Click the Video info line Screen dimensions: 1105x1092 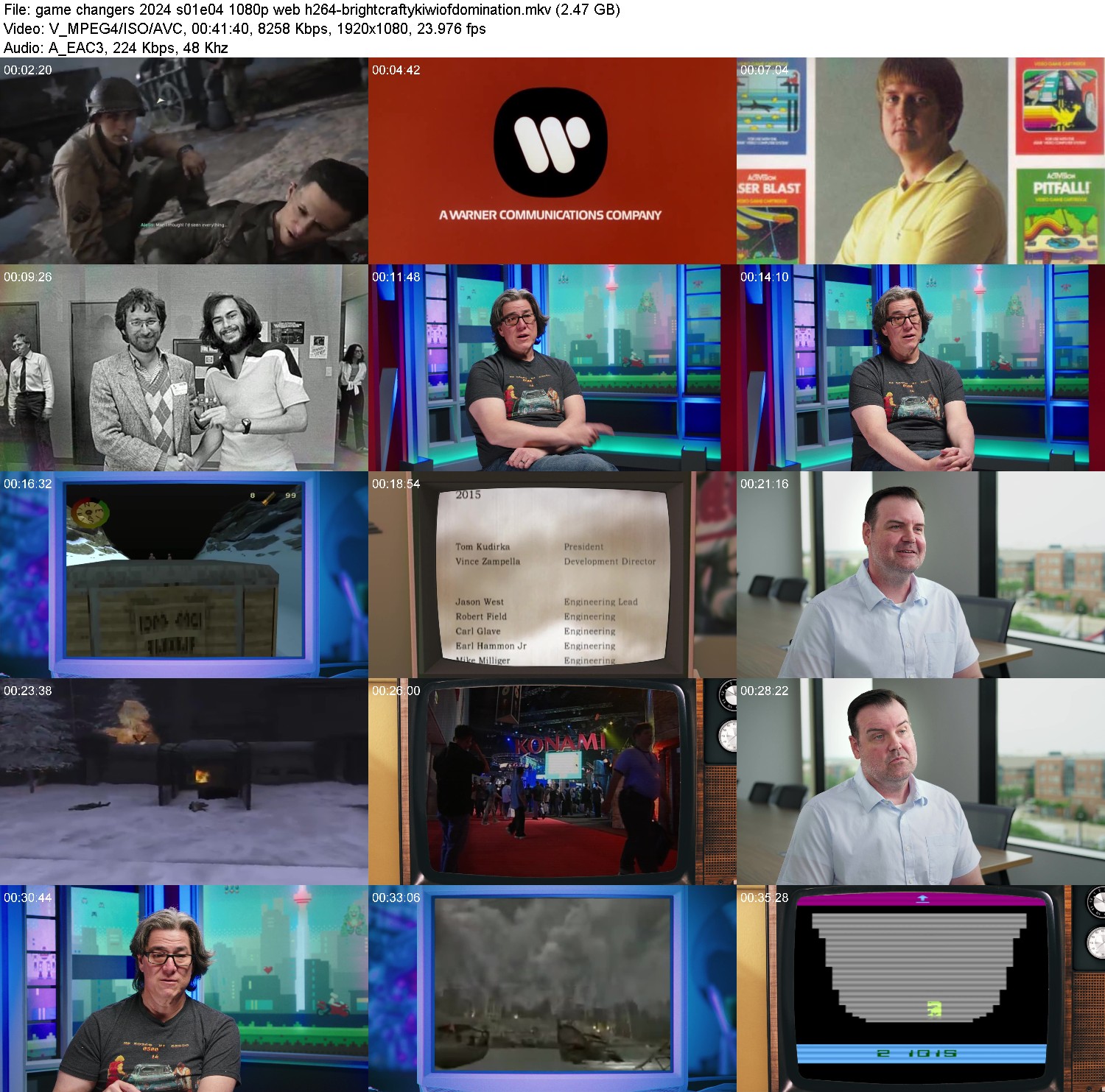click(x=245, y=29)
